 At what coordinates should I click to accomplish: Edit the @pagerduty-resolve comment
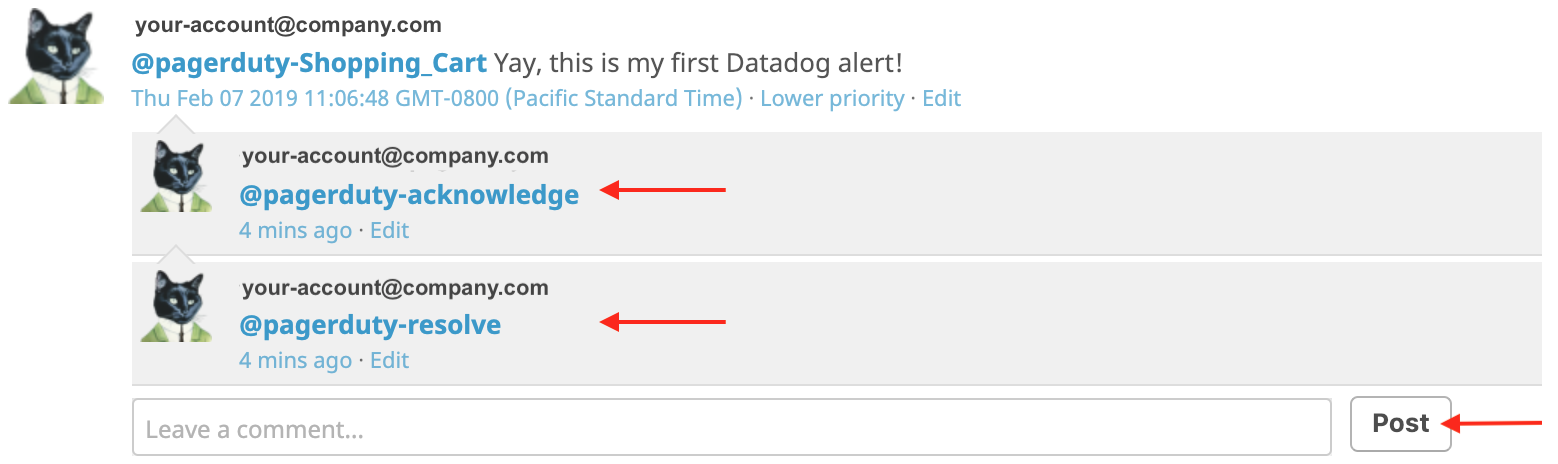pos(389,360)
